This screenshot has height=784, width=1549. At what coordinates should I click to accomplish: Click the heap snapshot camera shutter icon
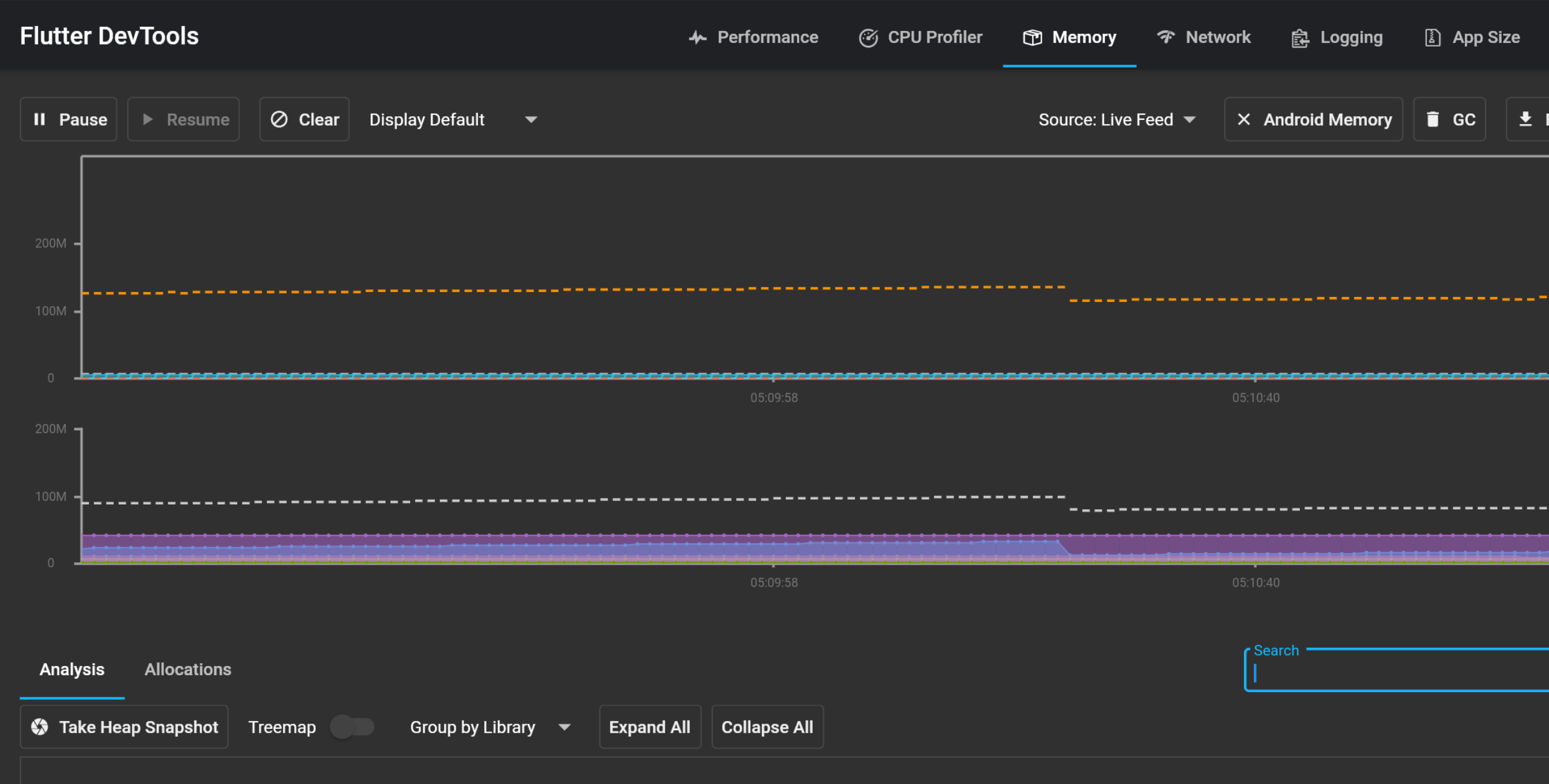[x=40, y=727]
